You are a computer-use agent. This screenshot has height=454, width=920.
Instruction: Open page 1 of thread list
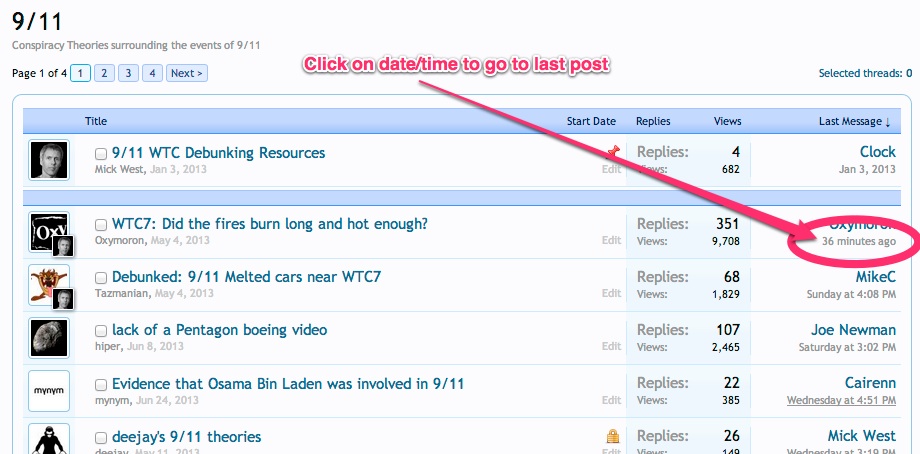80,73
